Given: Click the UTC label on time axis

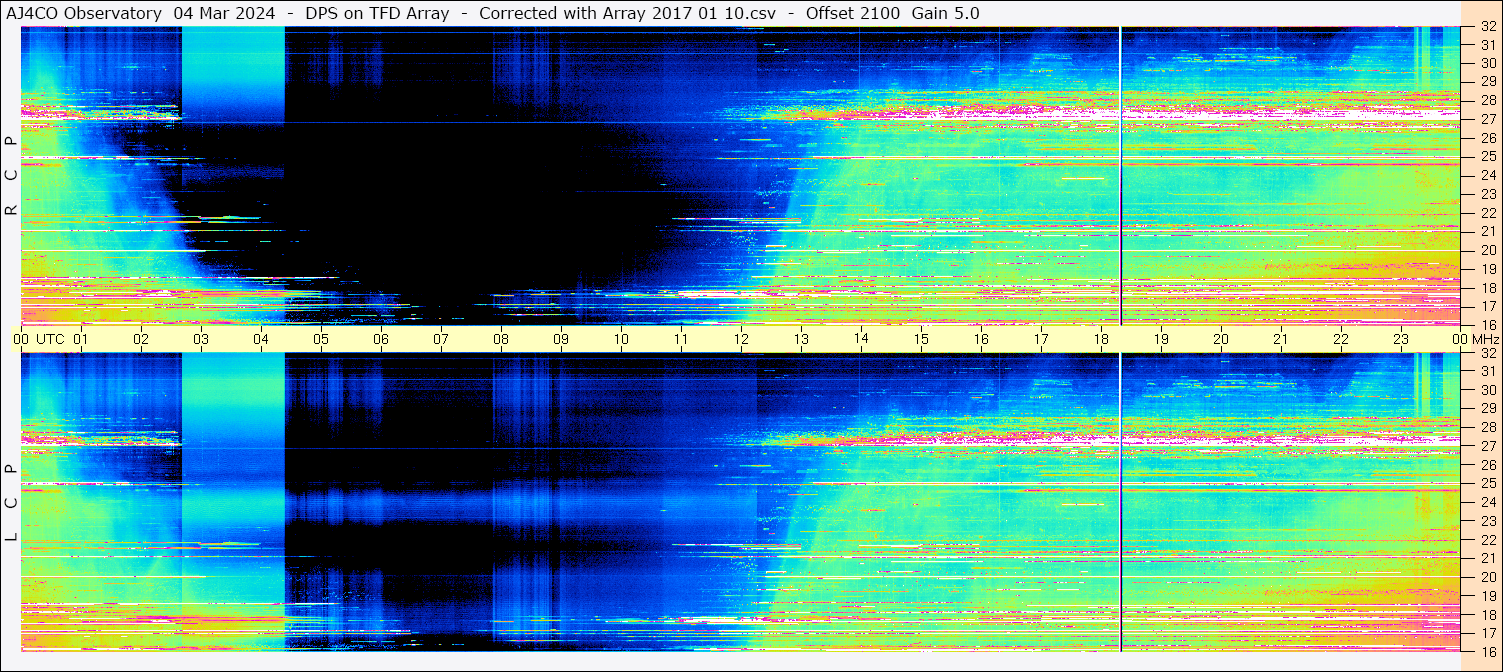Looking at the screenshot, I should click(x=50, y=339).
